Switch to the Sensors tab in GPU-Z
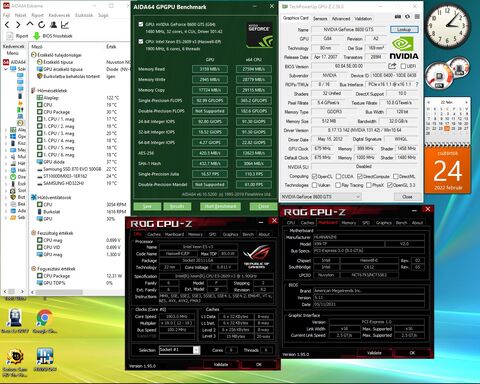This screenshot has width=480, height=384. [x=320, y=19]
